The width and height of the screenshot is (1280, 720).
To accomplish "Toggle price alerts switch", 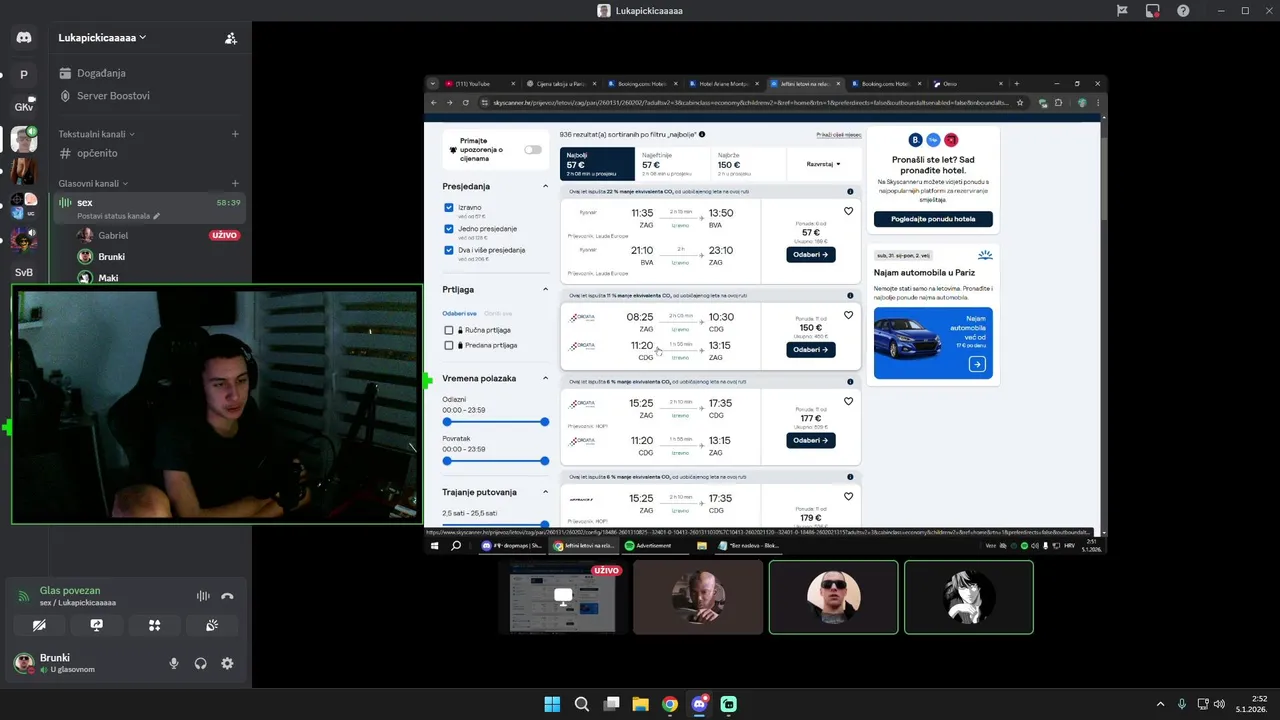I will (x=533, y=150).
